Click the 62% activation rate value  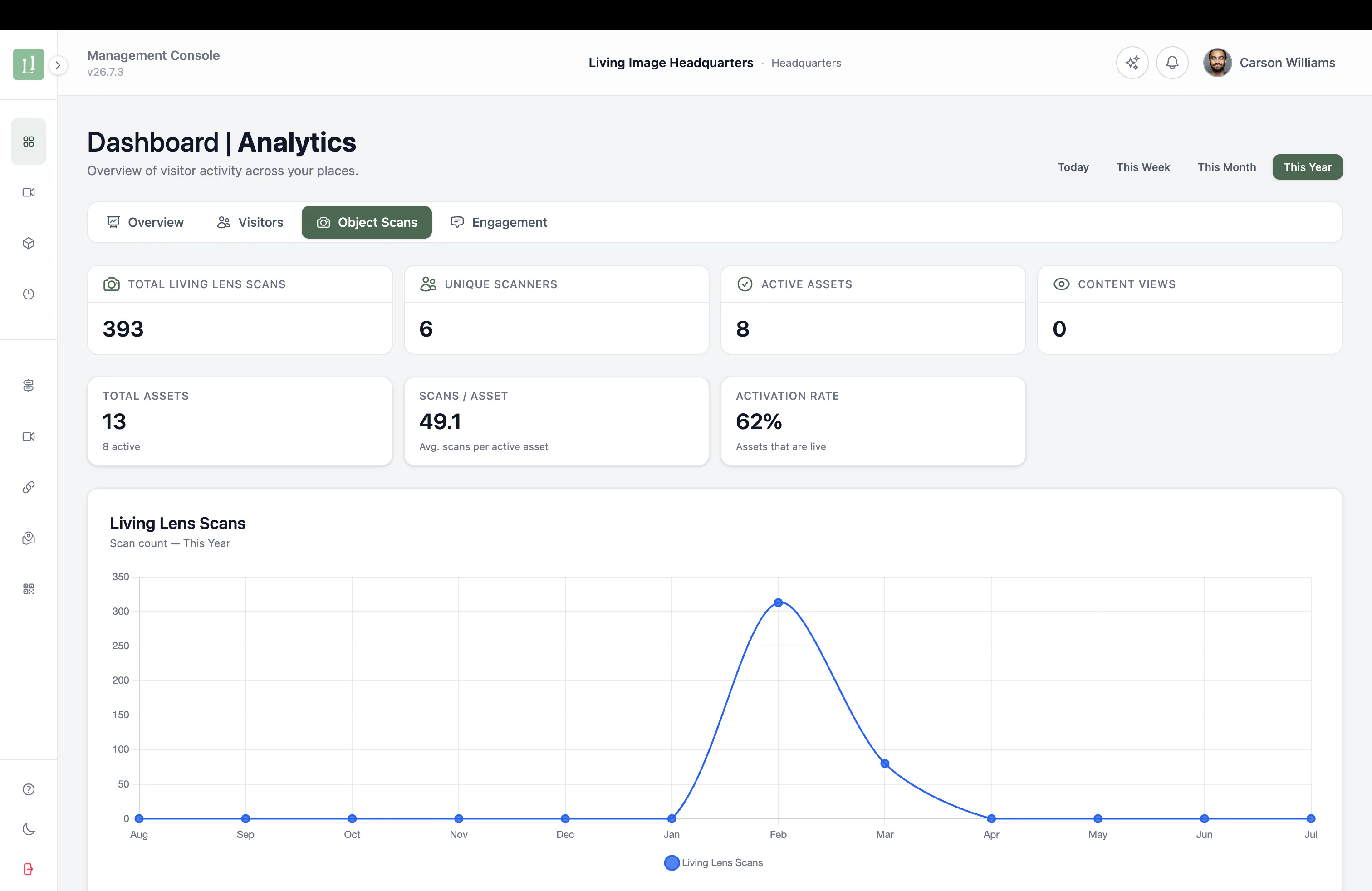[759, 422]
